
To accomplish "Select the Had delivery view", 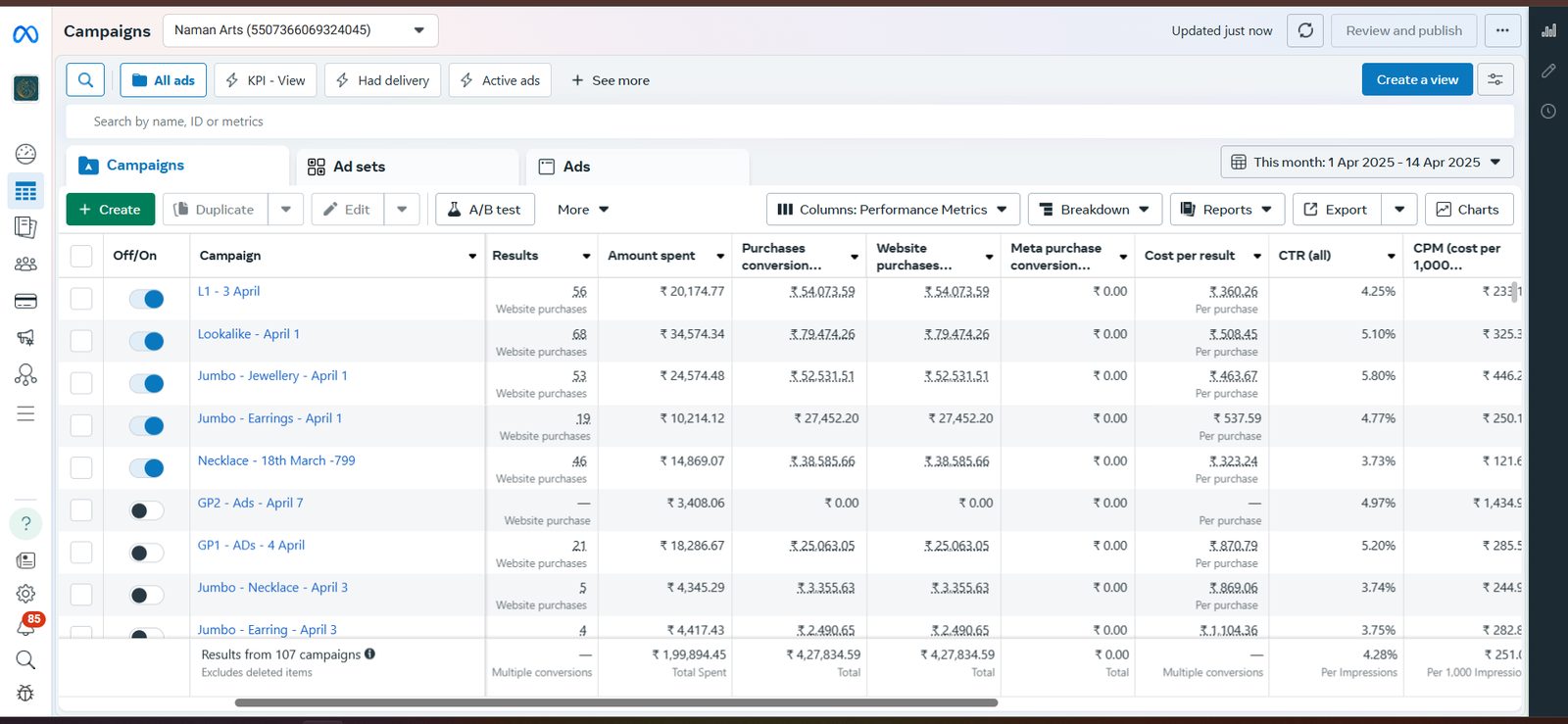I will pyautogui.click(x=382, y=80).
